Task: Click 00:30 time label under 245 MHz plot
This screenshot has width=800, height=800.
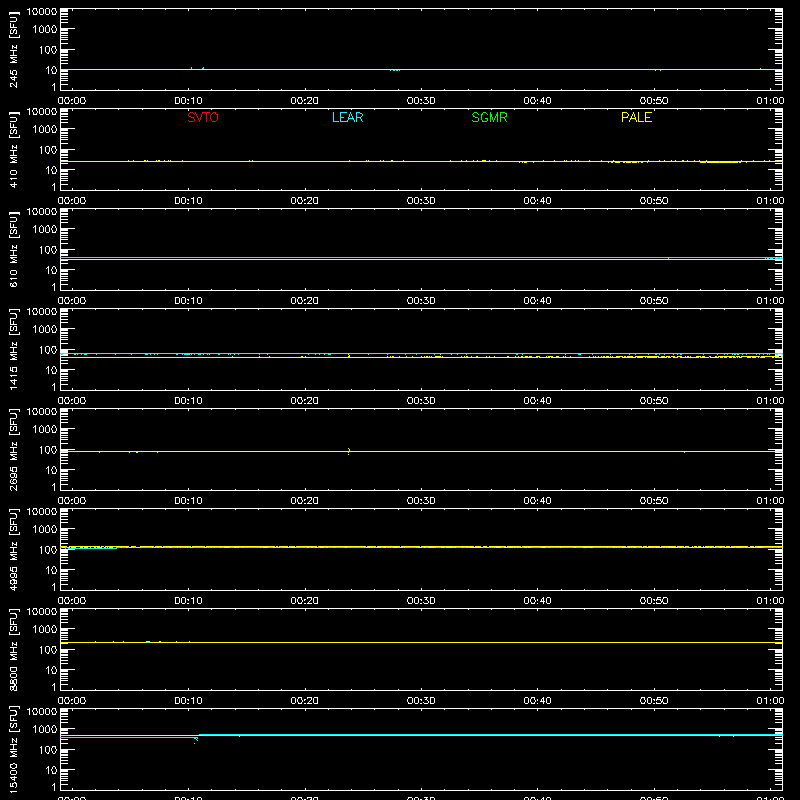Action: pyautogui.click(x=421, y=101)
